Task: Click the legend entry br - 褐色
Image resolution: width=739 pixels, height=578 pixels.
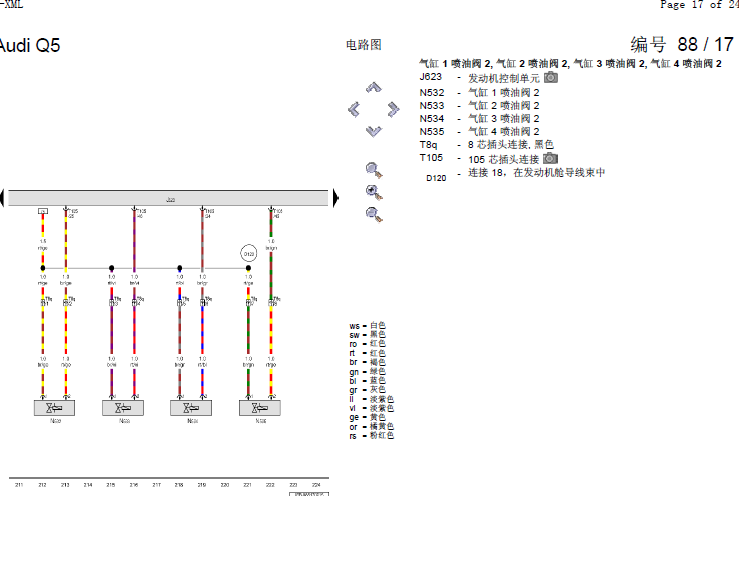Action: (368, 363)
